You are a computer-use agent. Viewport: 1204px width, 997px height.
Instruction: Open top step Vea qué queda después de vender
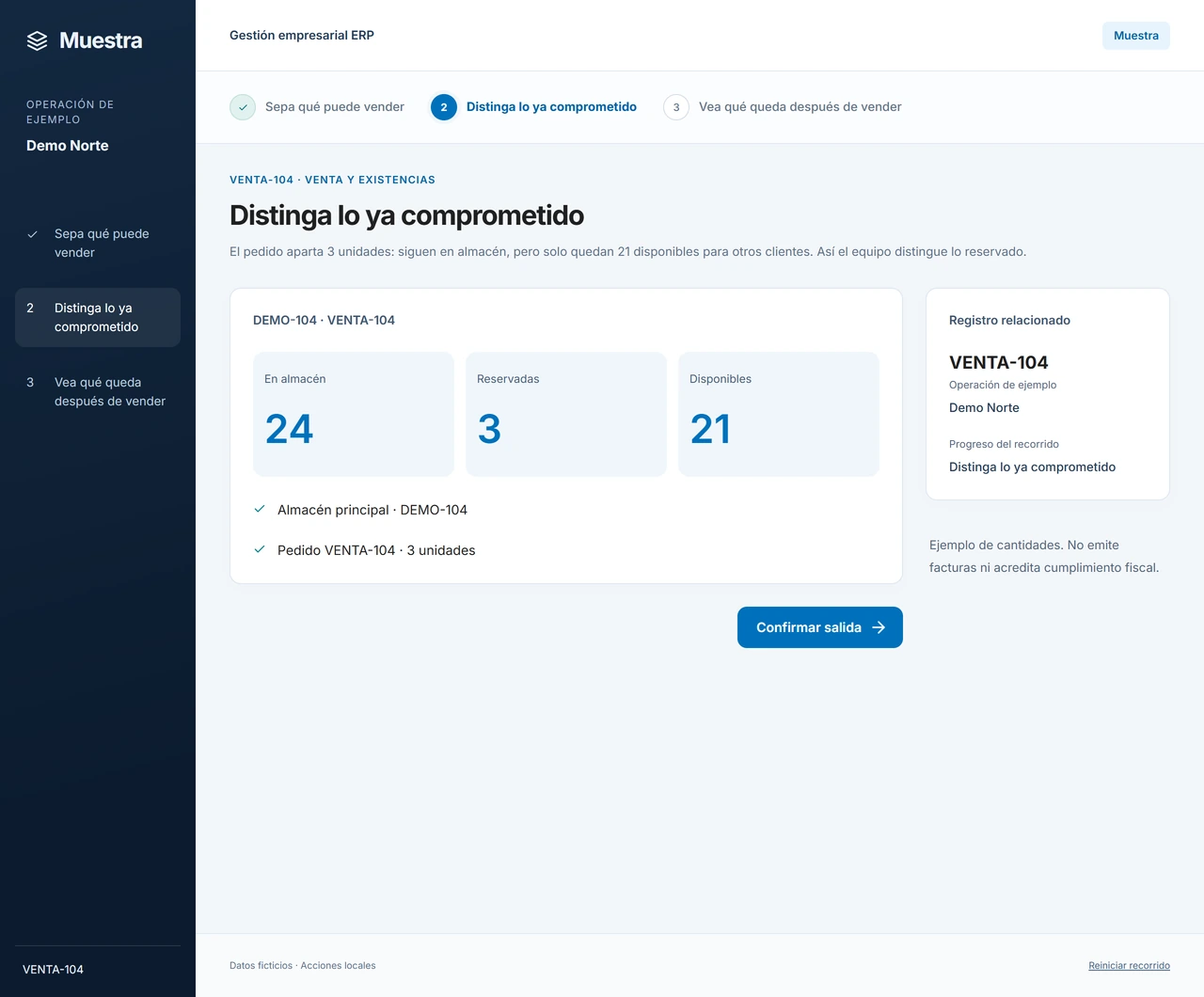[x=783, y=107]
